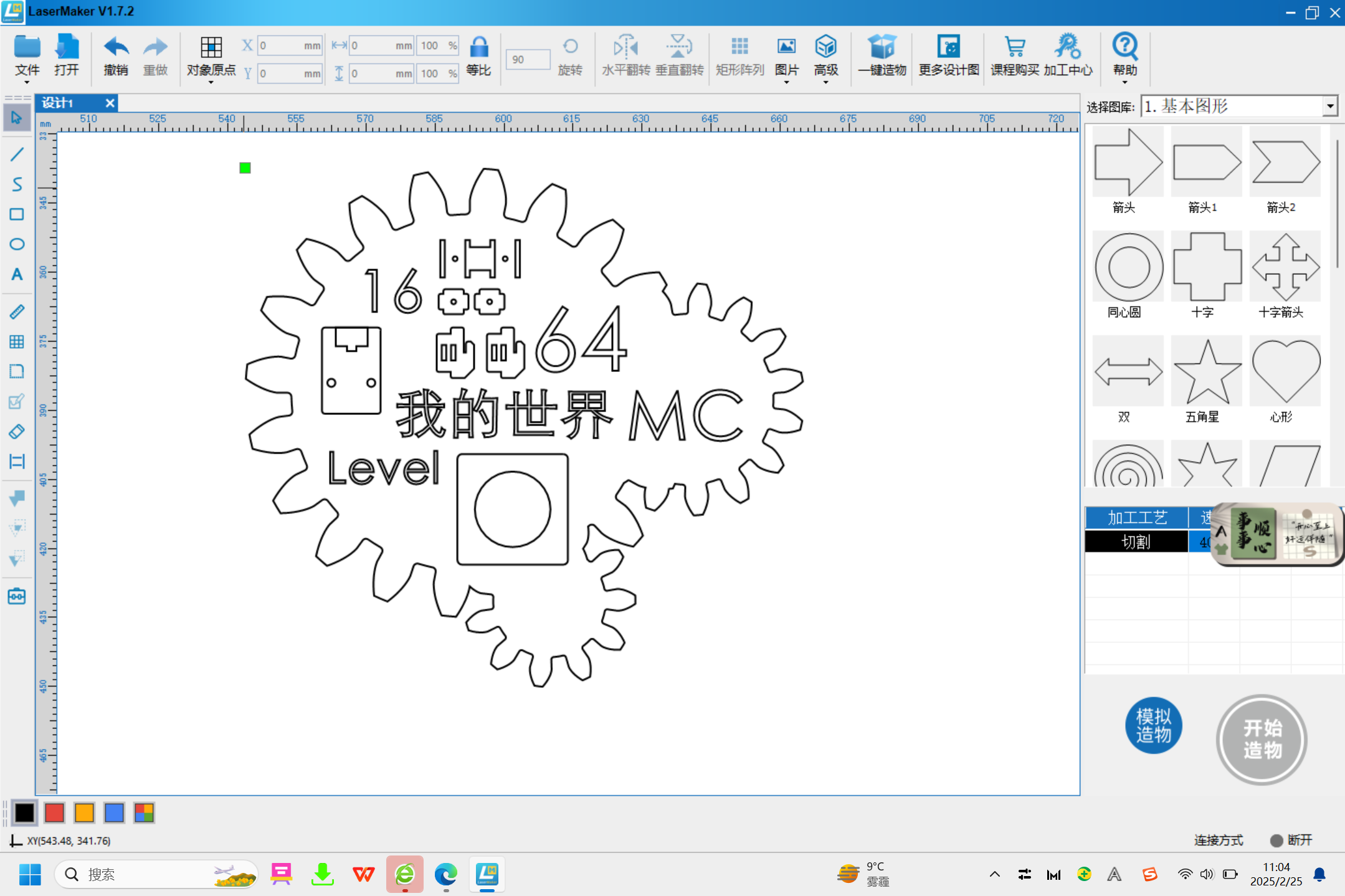The width and height of the screenshot is (1345, 896).
Task: Open the help (帮助) menu
Action: click(1124, 56)
